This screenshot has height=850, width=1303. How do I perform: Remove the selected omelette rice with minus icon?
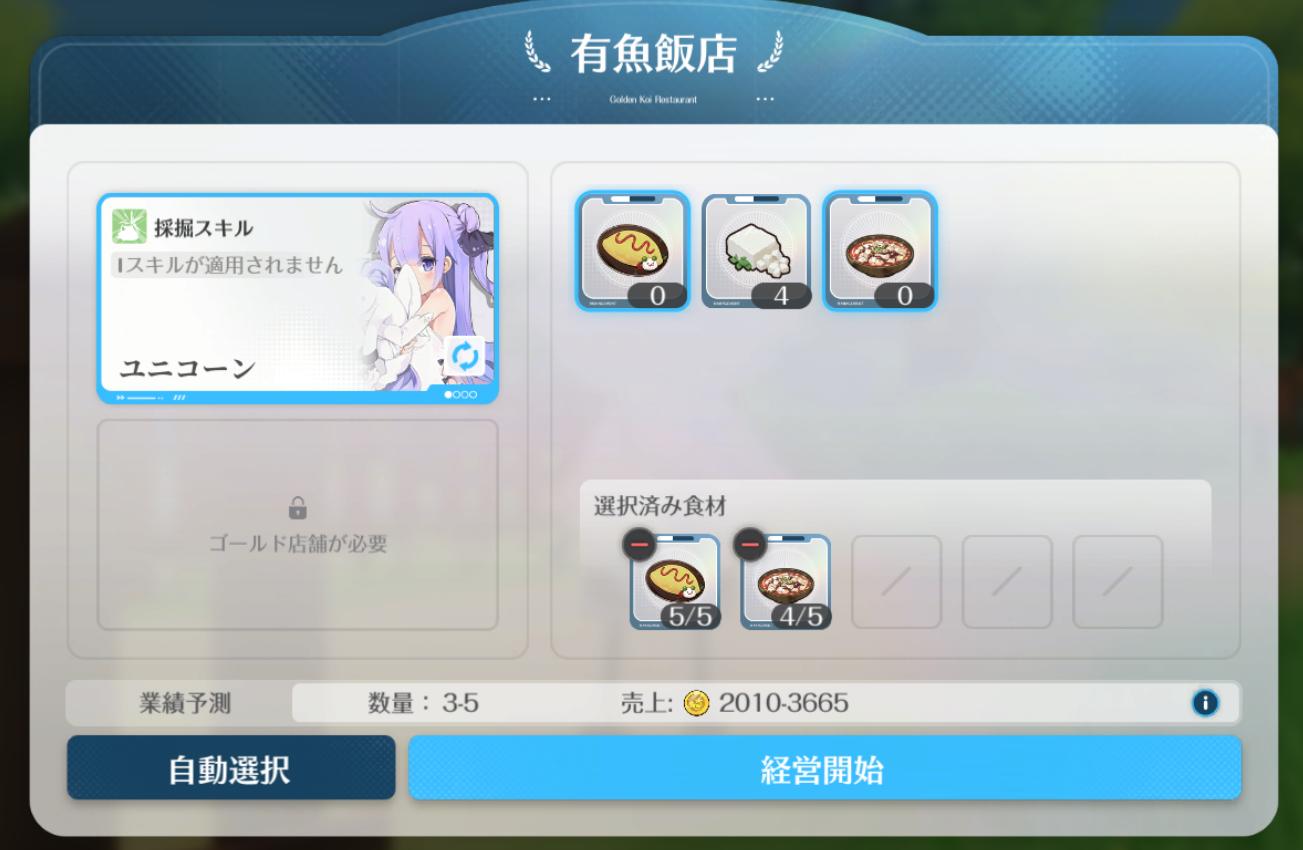click(x=639, y=545)
